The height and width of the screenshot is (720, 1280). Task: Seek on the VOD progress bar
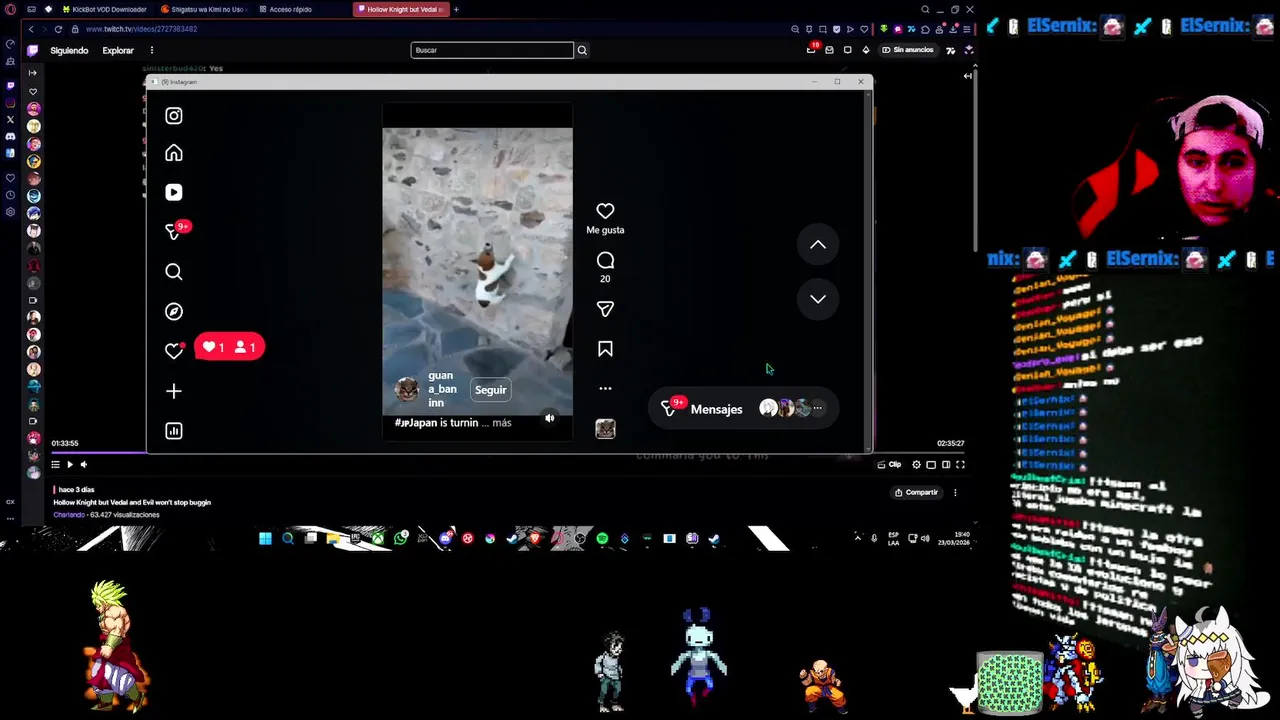click(509, 453)
